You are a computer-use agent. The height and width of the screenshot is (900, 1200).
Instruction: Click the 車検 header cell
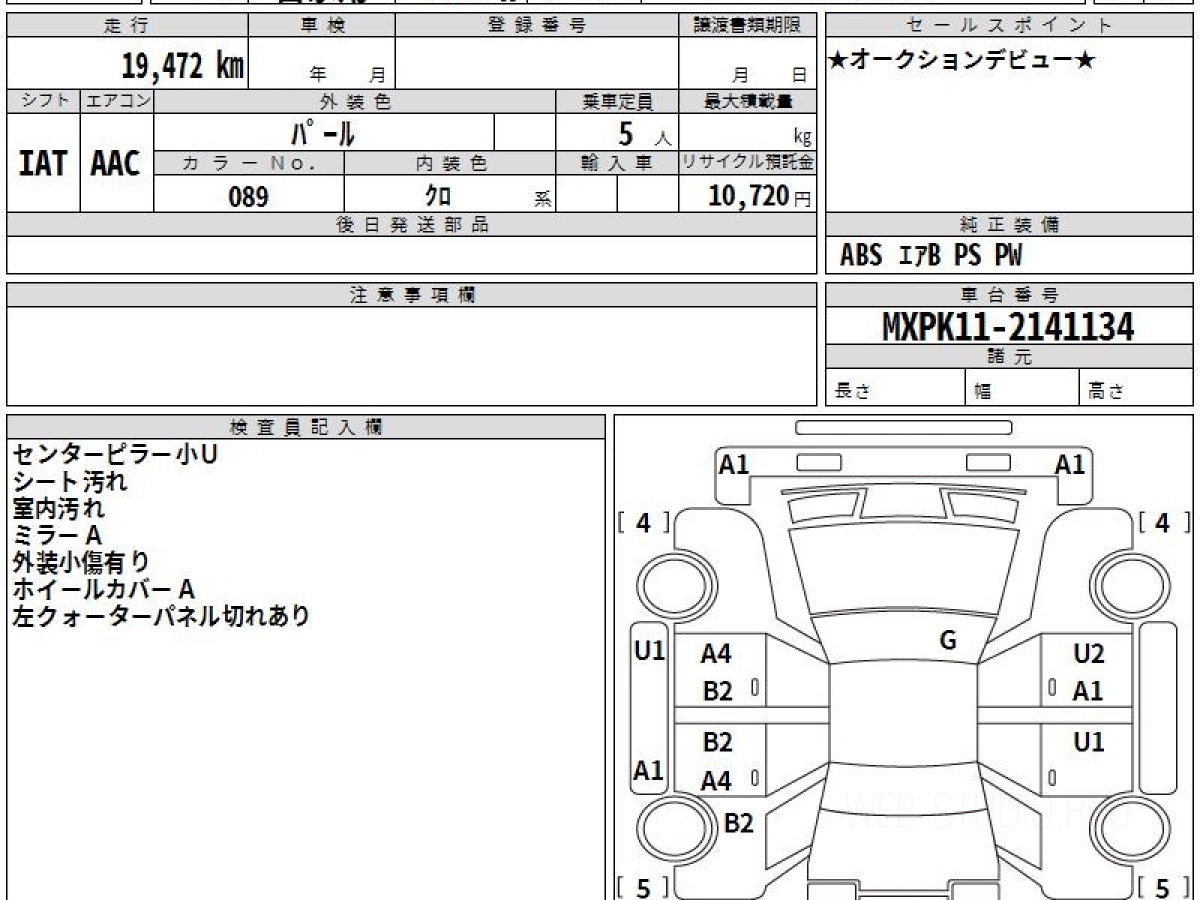pyautogui.click(x=322, y=26)
